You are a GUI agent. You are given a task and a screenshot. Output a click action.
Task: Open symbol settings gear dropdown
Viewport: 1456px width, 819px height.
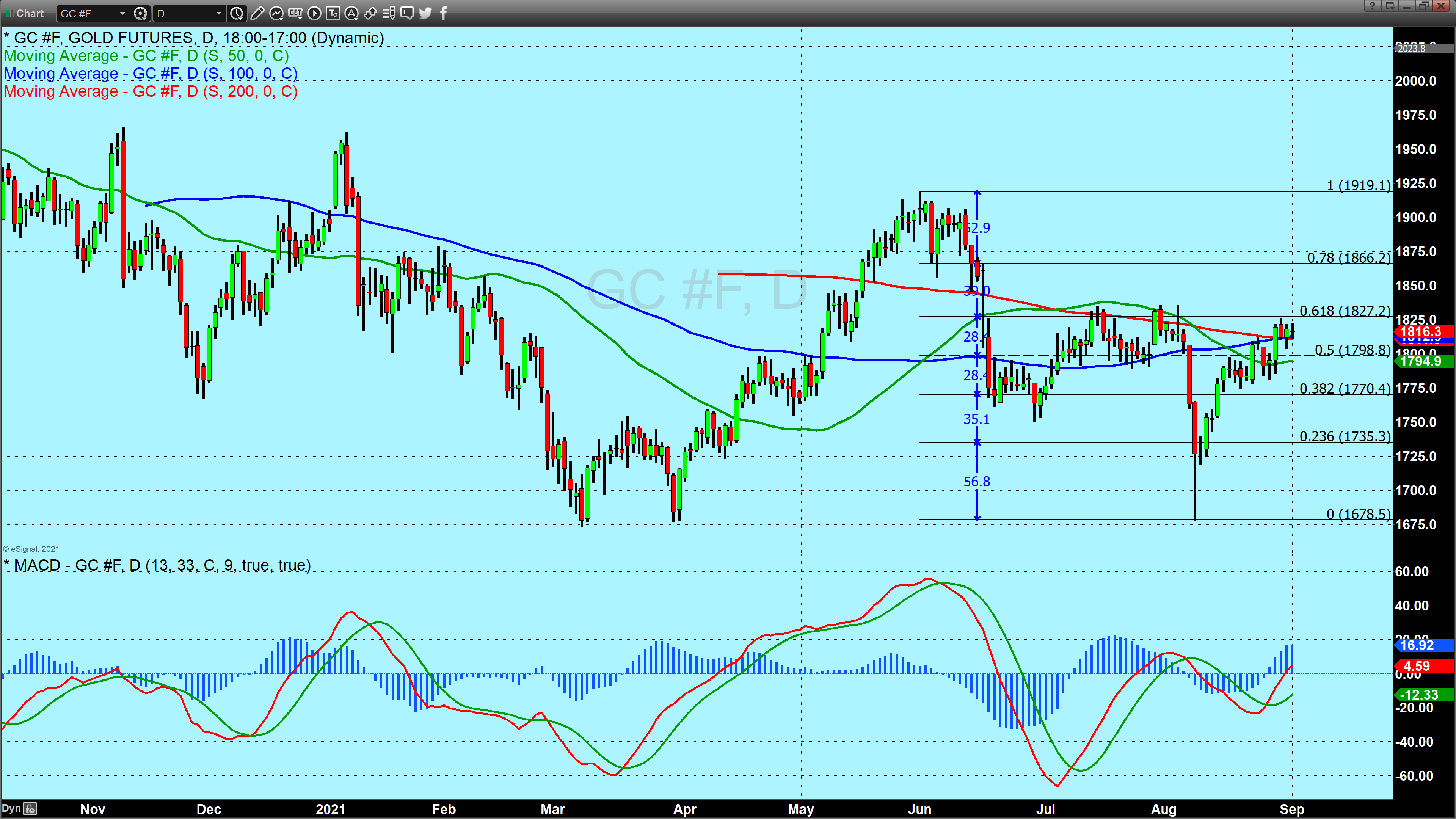tap(140, 13)
